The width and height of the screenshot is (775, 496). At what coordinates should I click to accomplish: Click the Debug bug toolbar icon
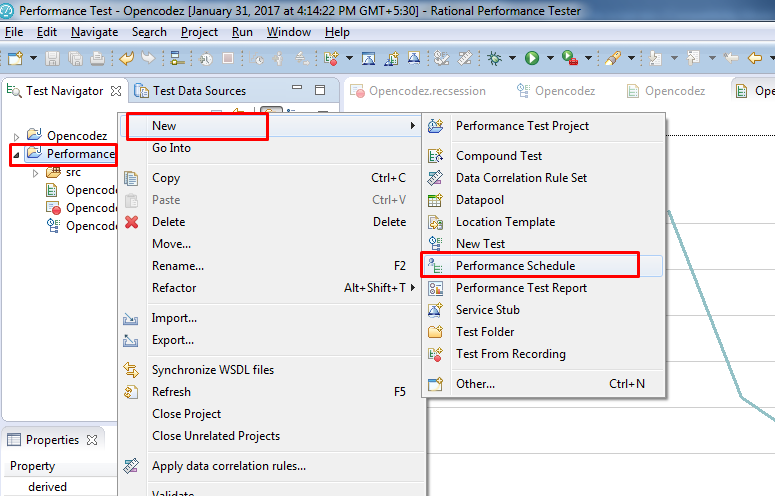pyautogui.click(x=494, y=58)
